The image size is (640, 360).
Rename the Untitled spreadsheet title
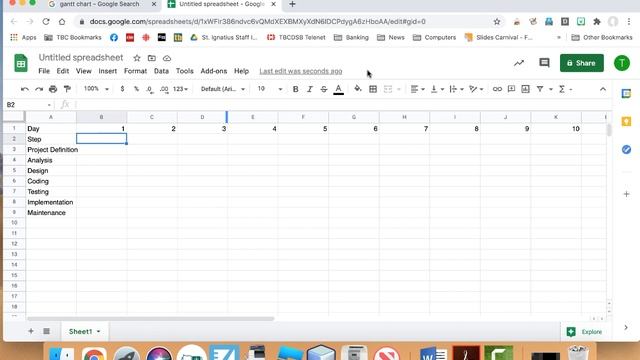point(81,58)
